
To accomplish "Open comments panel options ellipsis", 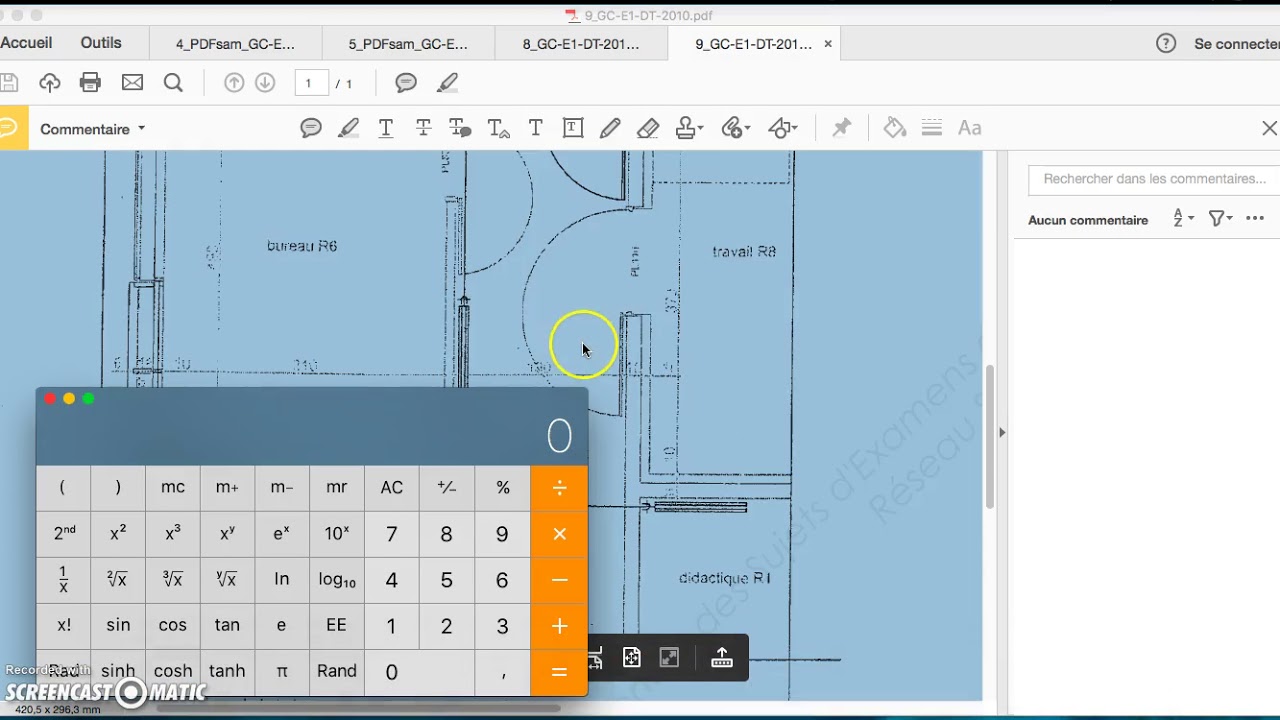I will 1255,218.
